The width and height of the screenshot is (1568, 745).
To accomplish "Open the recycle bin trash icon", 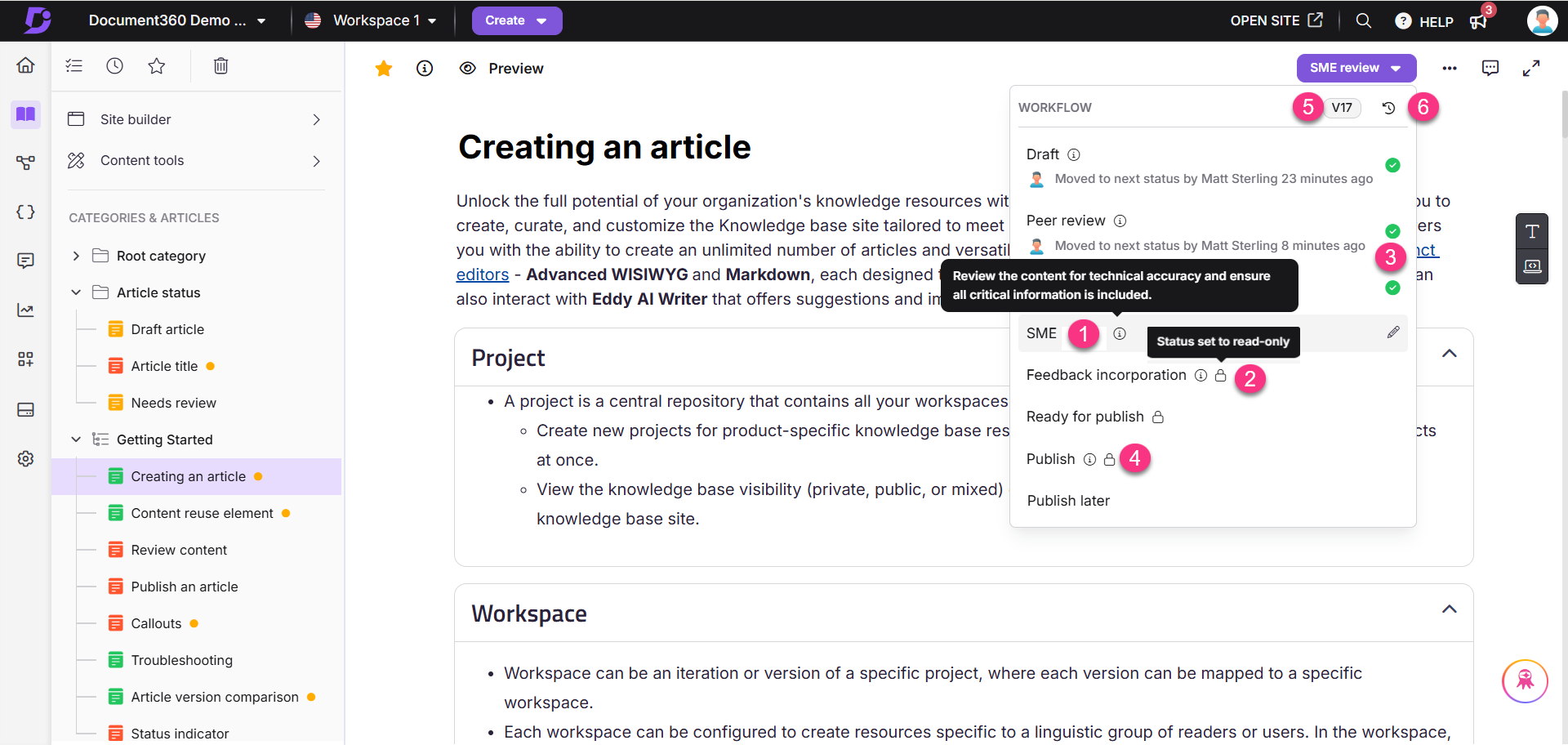I will [x=220, y=66].
